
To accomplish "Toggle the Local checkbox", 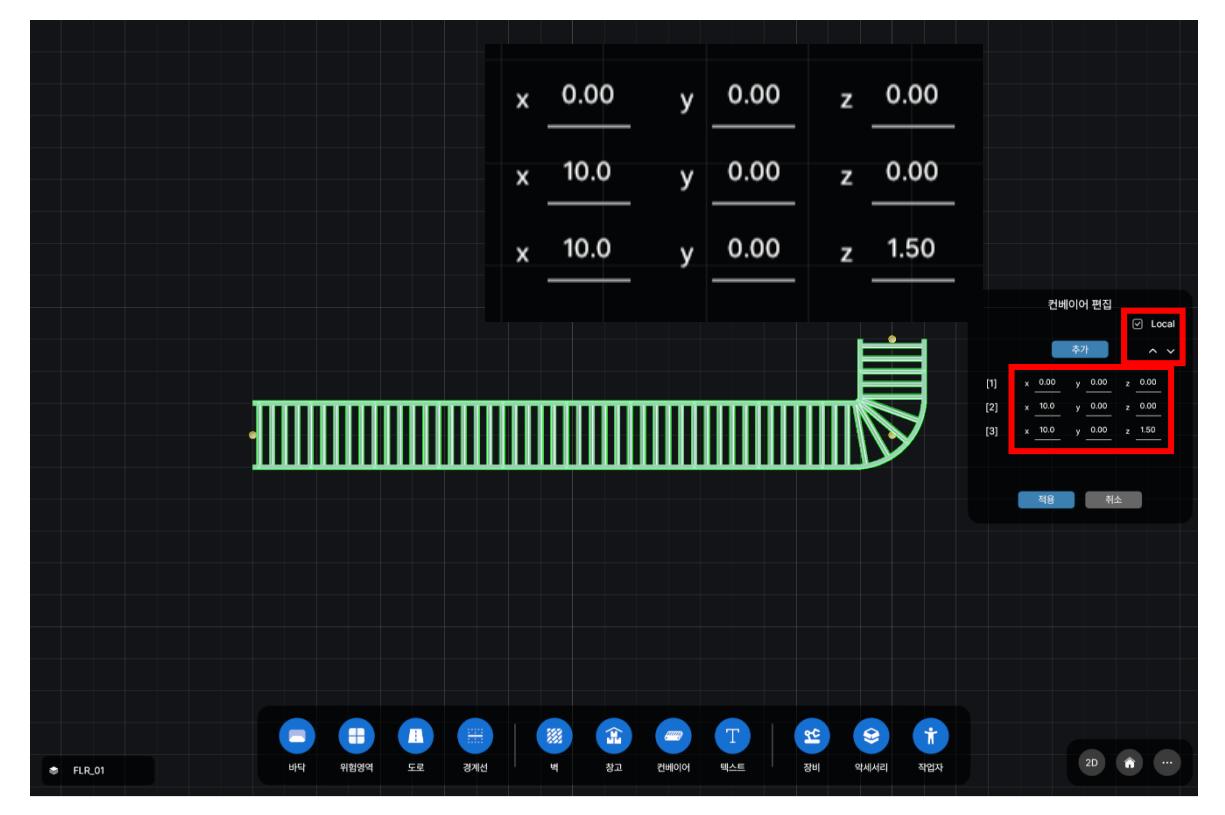I will (1138, 324).
